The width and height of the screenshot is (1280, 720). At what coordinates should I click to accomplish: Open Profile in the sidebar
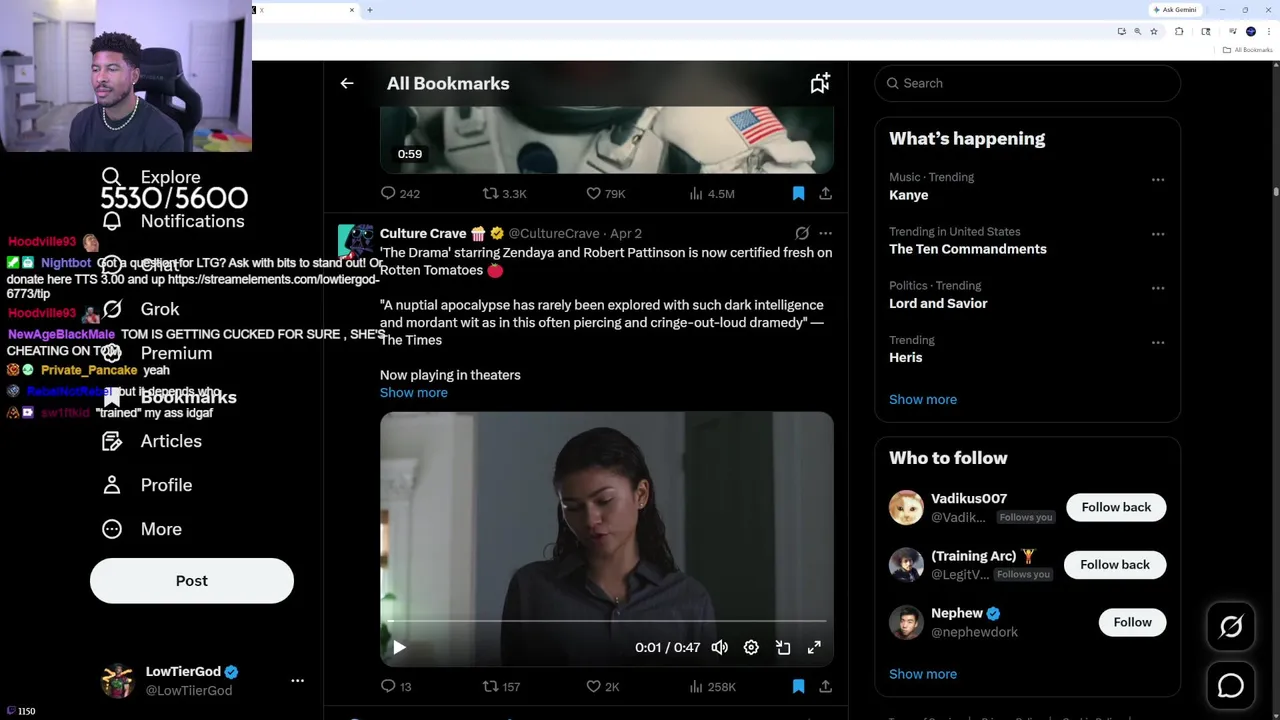[x=147, y=485]
